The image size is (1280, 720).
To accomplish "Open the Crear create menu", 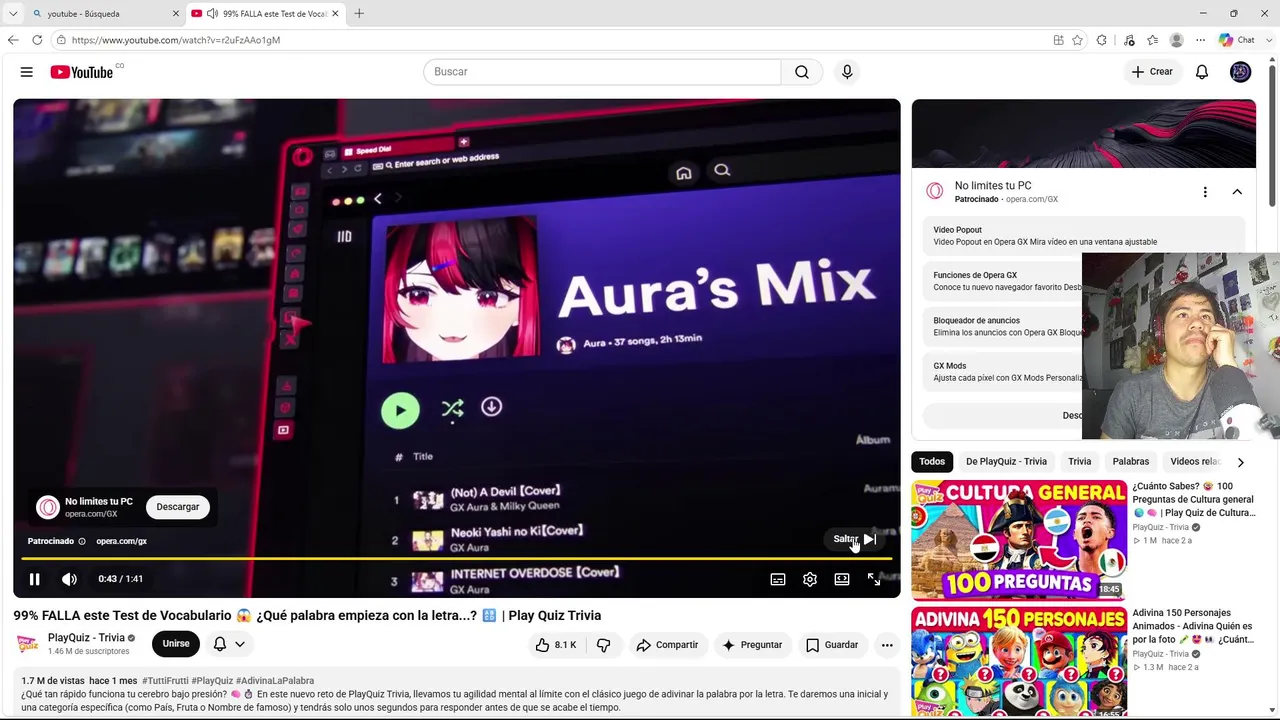I will (1152, 72).
